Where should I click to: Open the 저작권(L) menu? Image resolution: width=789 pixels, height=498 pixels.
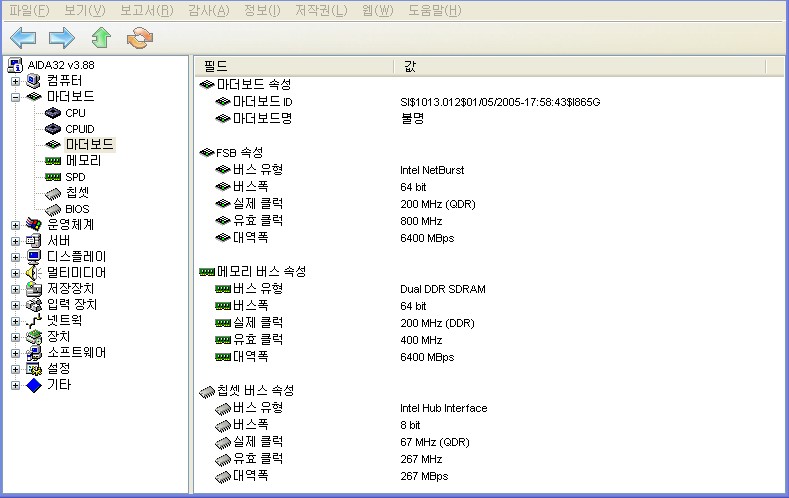click(x=321, y=10)
